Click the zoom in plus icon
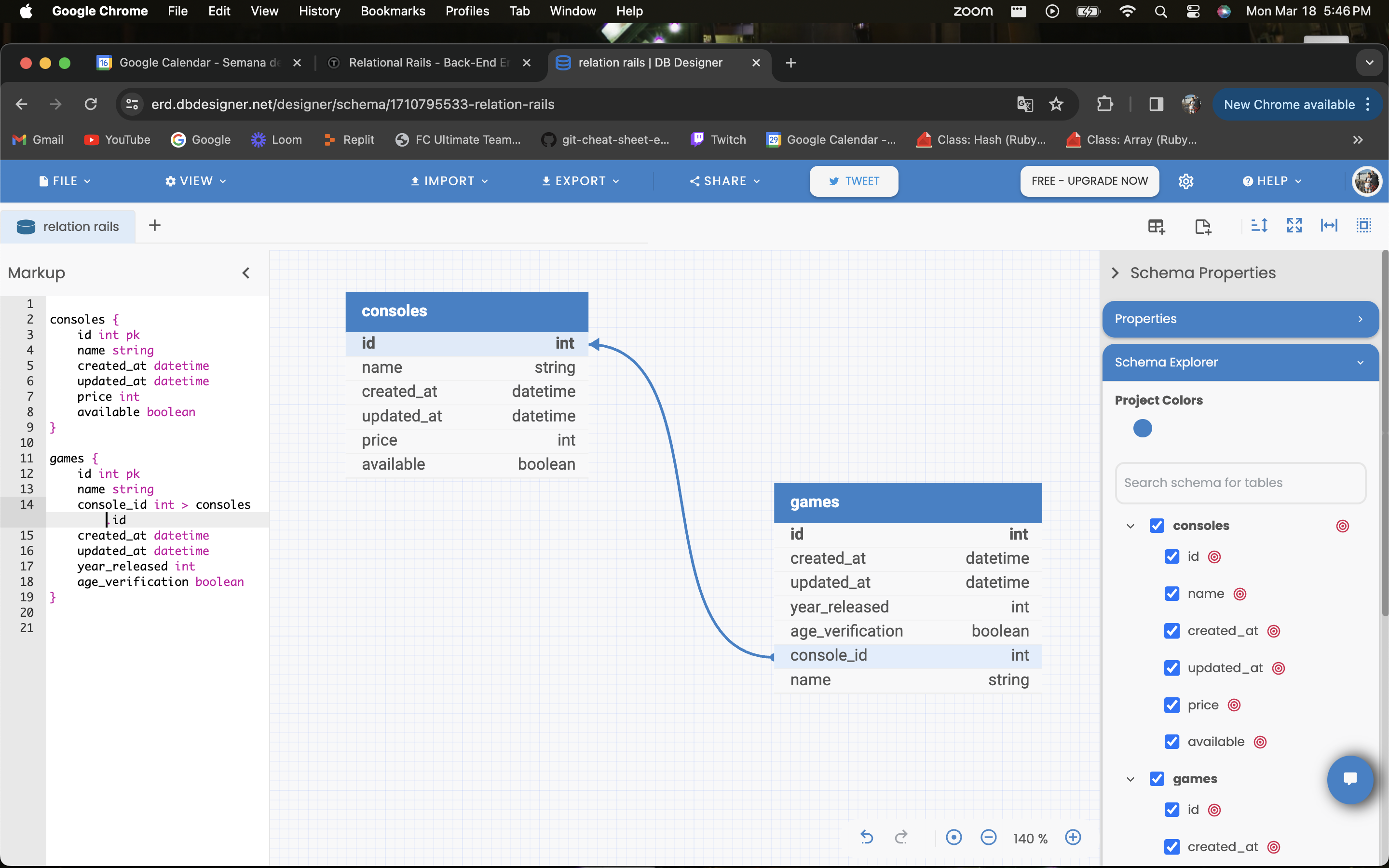 [x=1073, y=838]
